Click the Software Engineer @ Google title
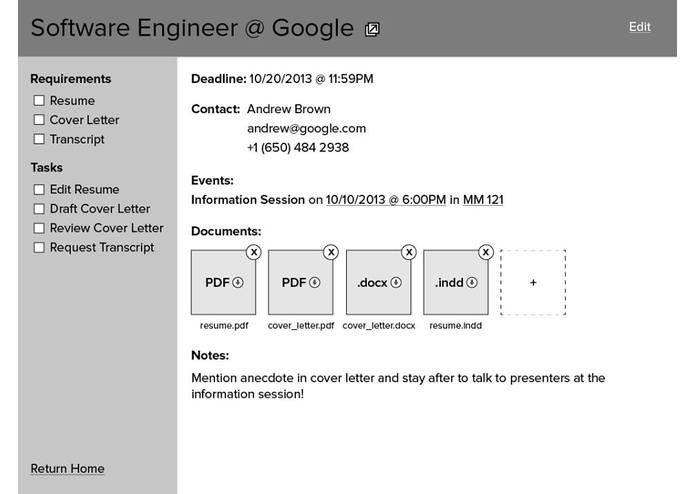This screenshot has height=494, width=695. coord(192,28)
